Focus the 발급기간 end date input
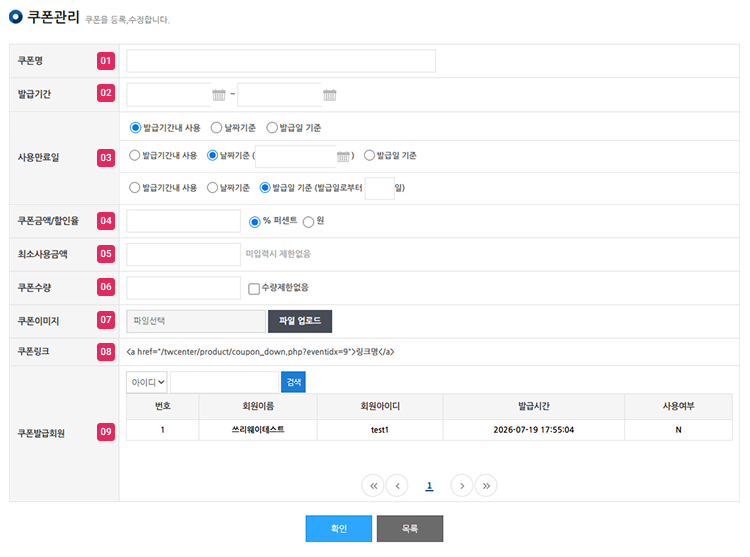 pyautogui.click(x=280, y=95)
